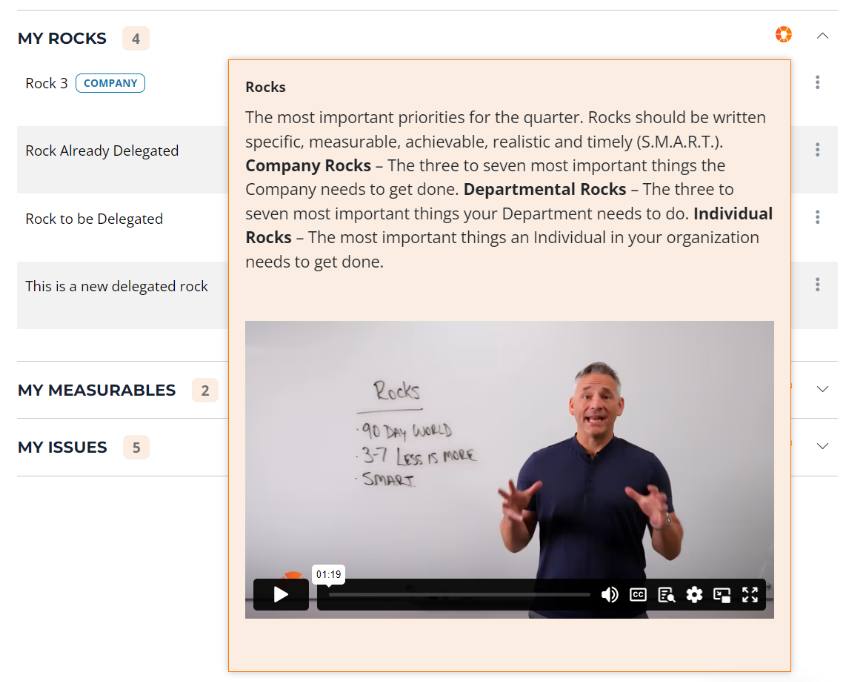This screenshot has height=682, width=841.
Task: Click the COMPANY tag on Rock 3
Action: click(x=110, y=83)
